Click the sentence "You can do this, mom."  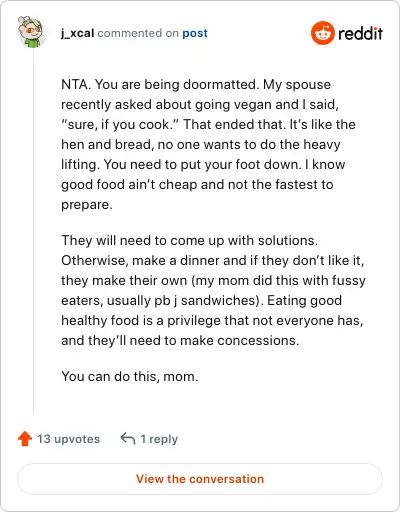point(130,376)
